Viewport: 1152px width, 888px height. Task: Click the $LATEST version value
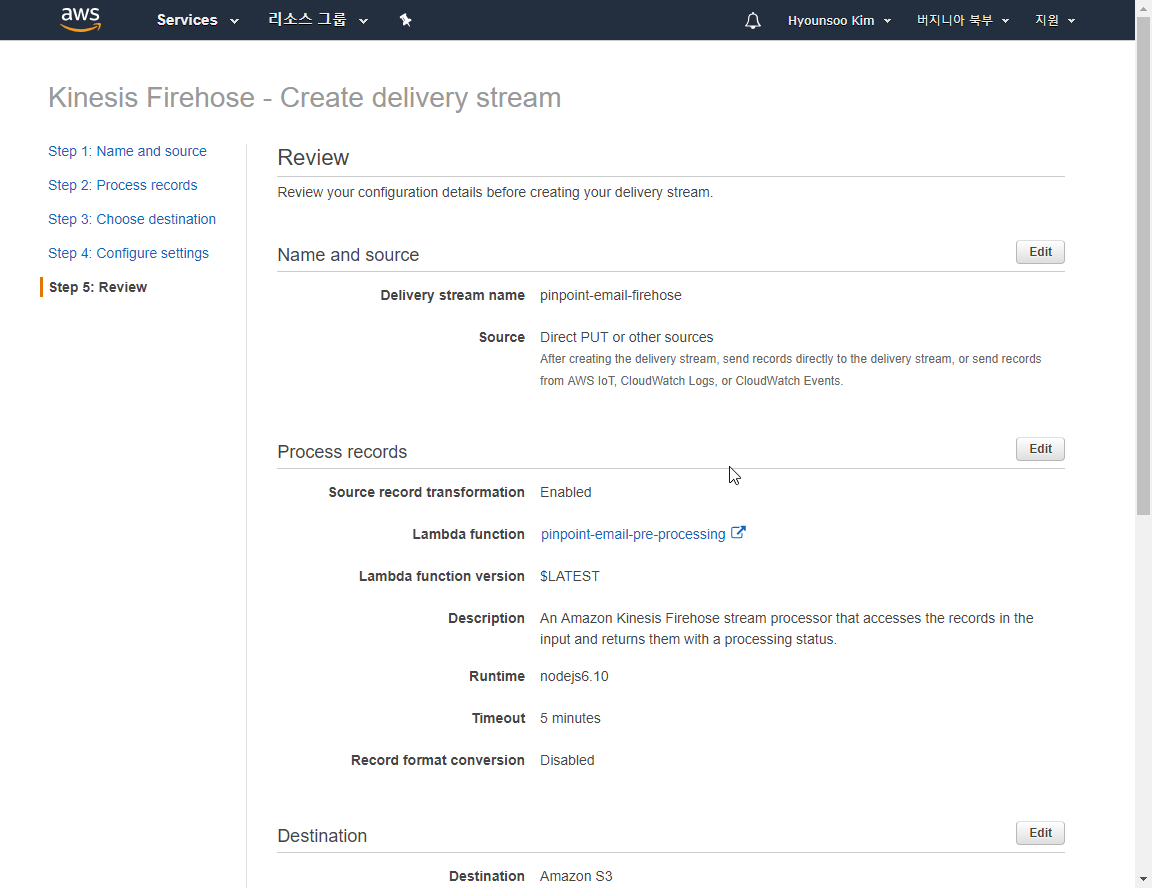coord(569,577)
